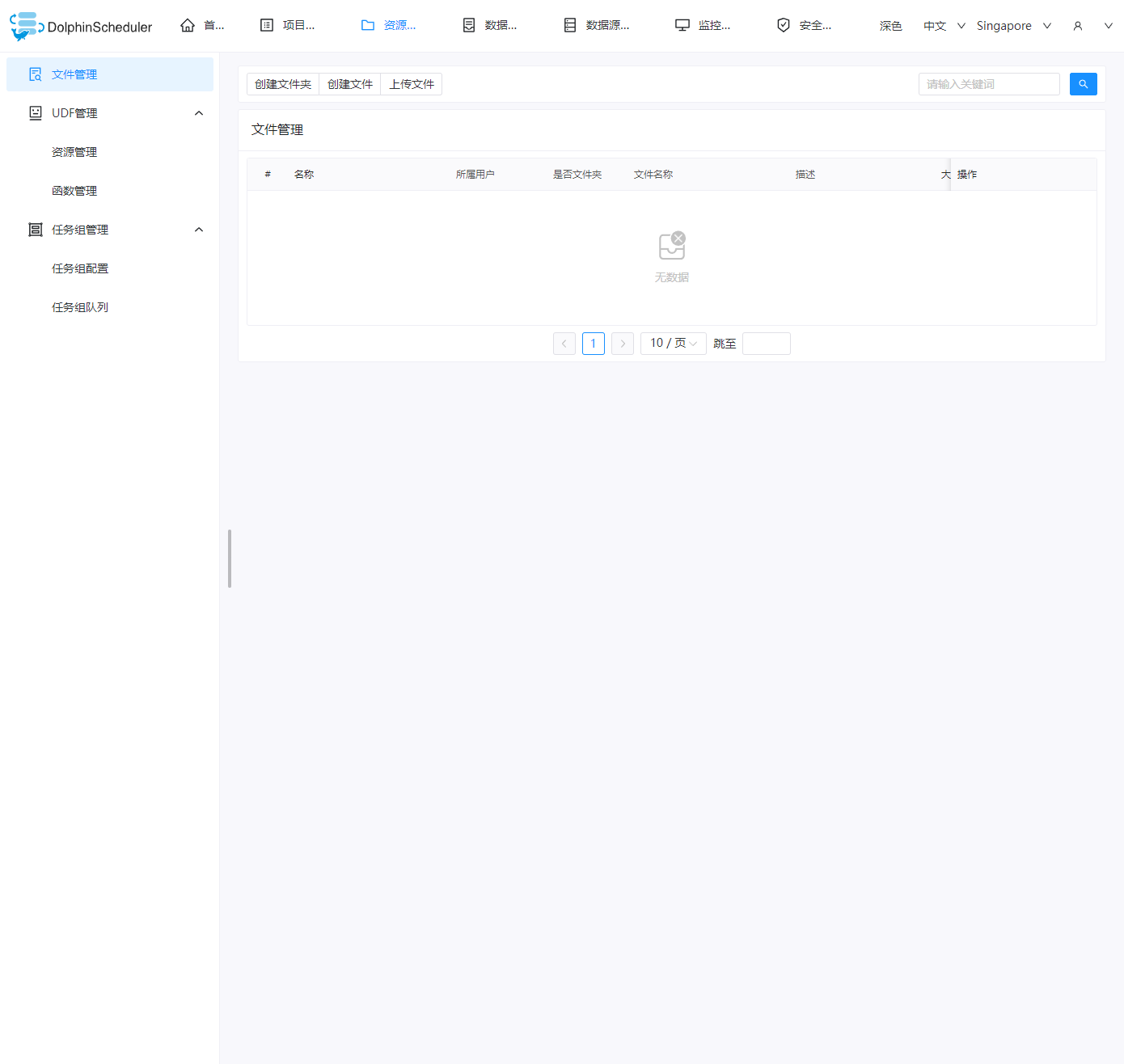Click the 创建文件夹 button

[283, 84]
